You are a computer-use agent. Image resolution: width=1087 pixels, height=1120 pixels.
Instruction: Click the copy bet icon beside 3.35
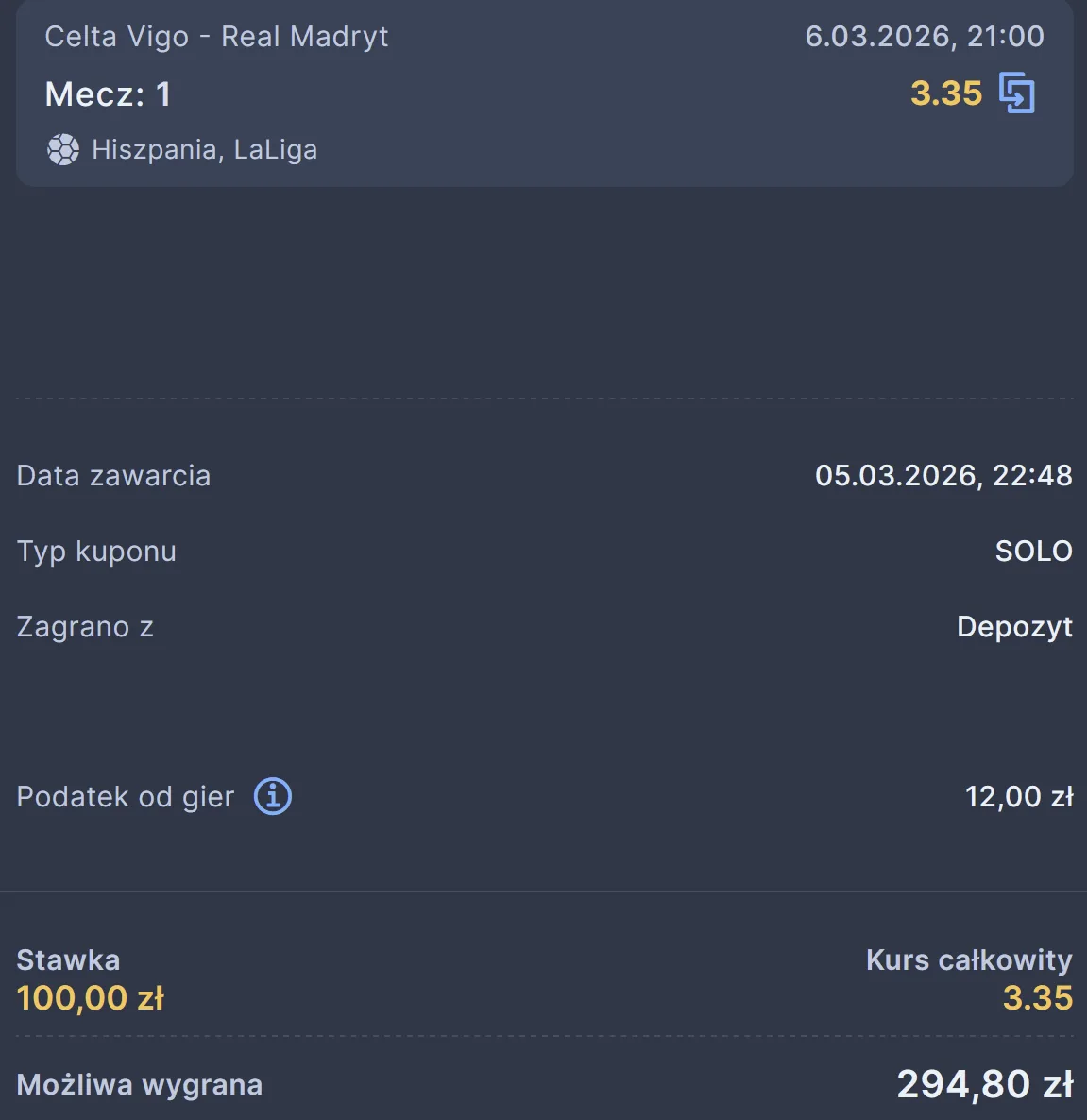coord(1017,93)
